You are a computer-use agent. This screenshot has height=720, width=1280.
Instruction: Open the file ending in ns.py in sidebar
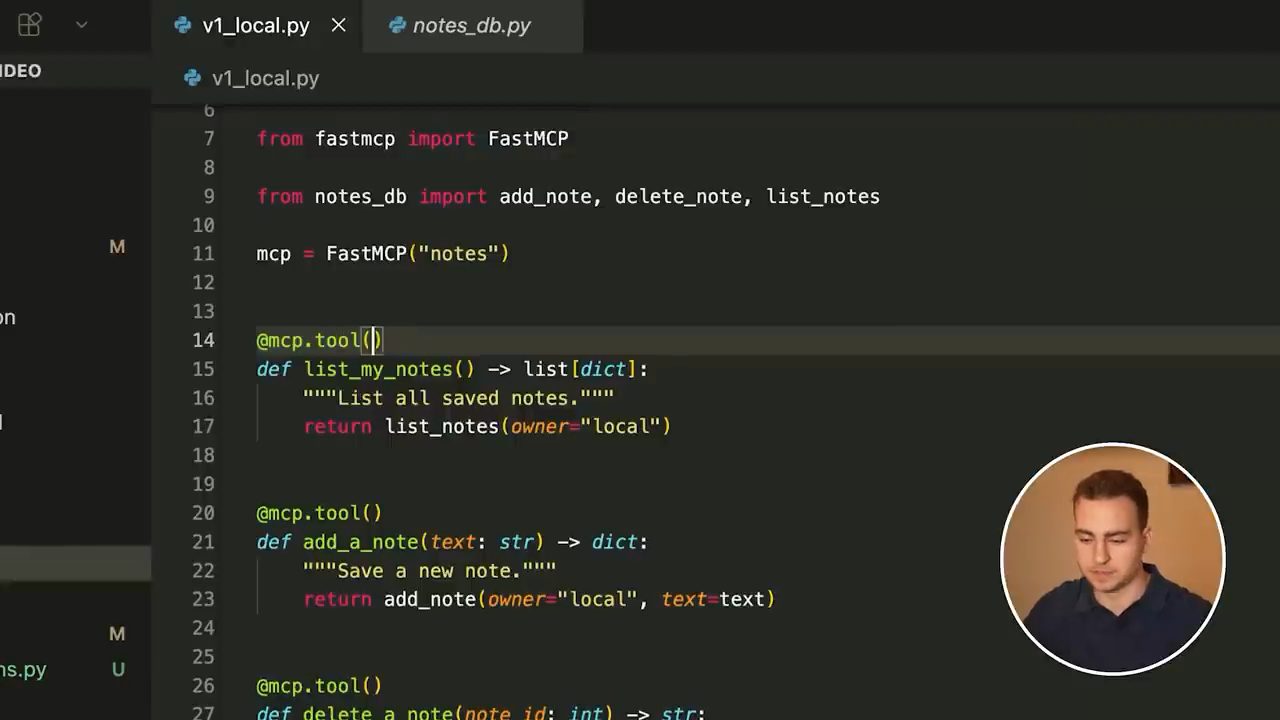[x=23, y=670]
